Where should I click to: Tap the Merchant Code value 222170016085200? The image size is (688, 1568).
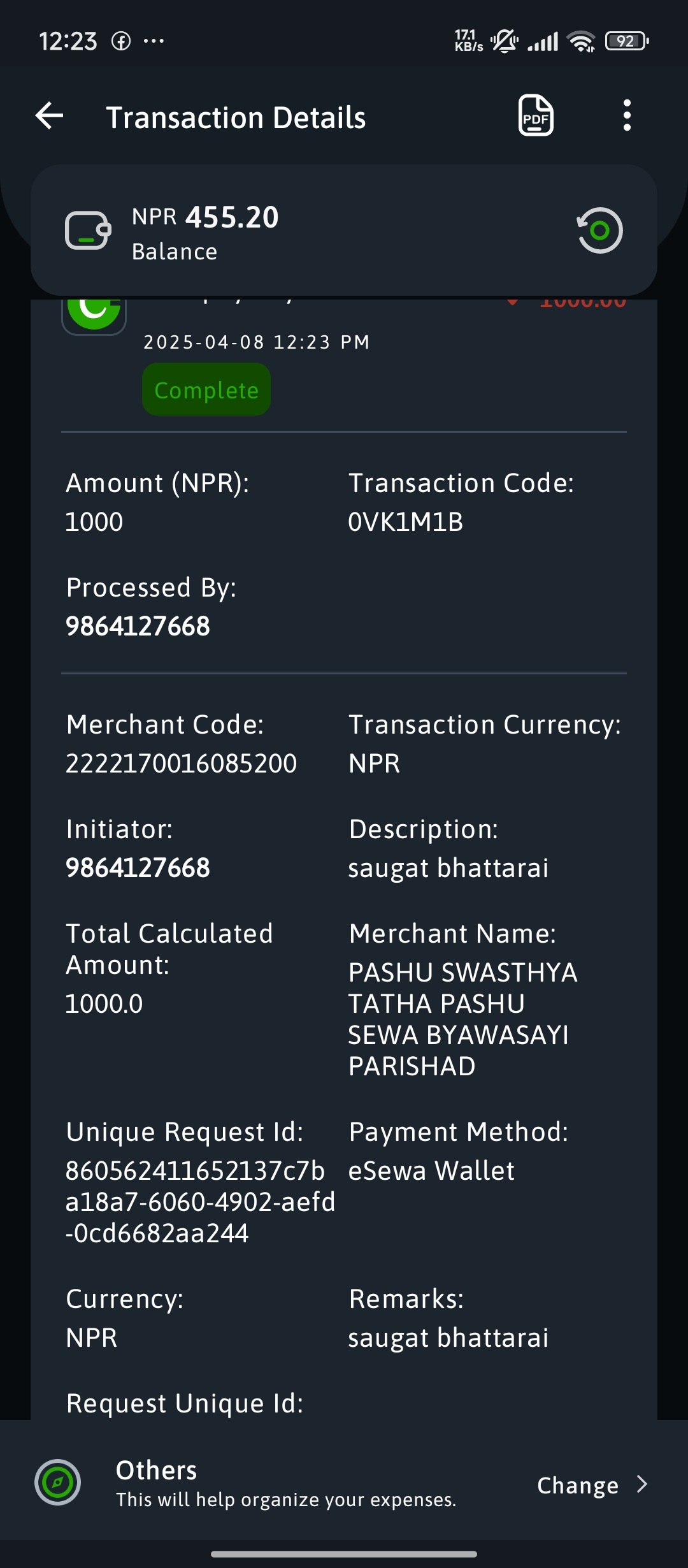tap(181, 763)
